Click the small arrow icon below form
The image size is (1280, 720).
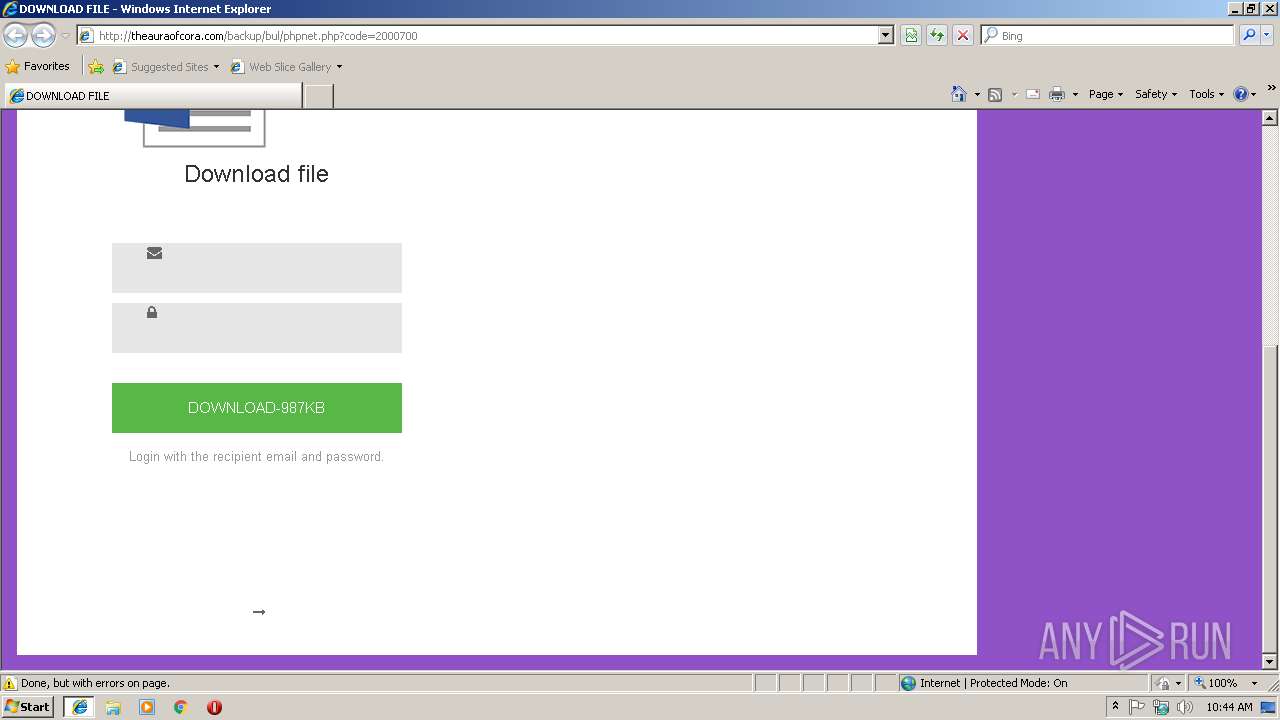[259, 612]
